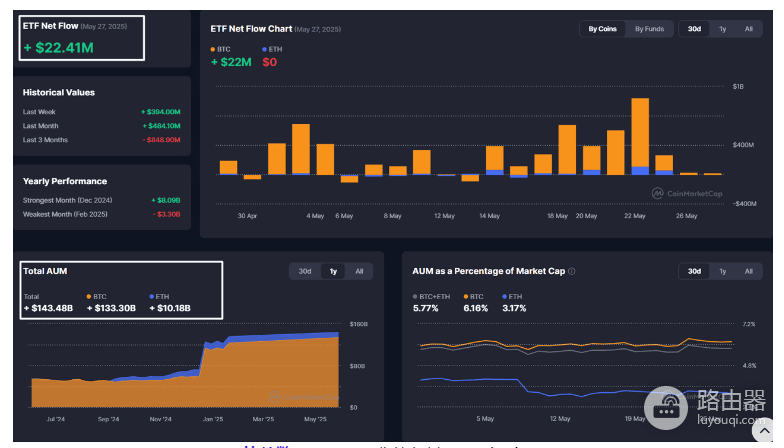Click the blue ETH legend dot in Net Flow chart

pyautogui.click(x=264, y=49)
